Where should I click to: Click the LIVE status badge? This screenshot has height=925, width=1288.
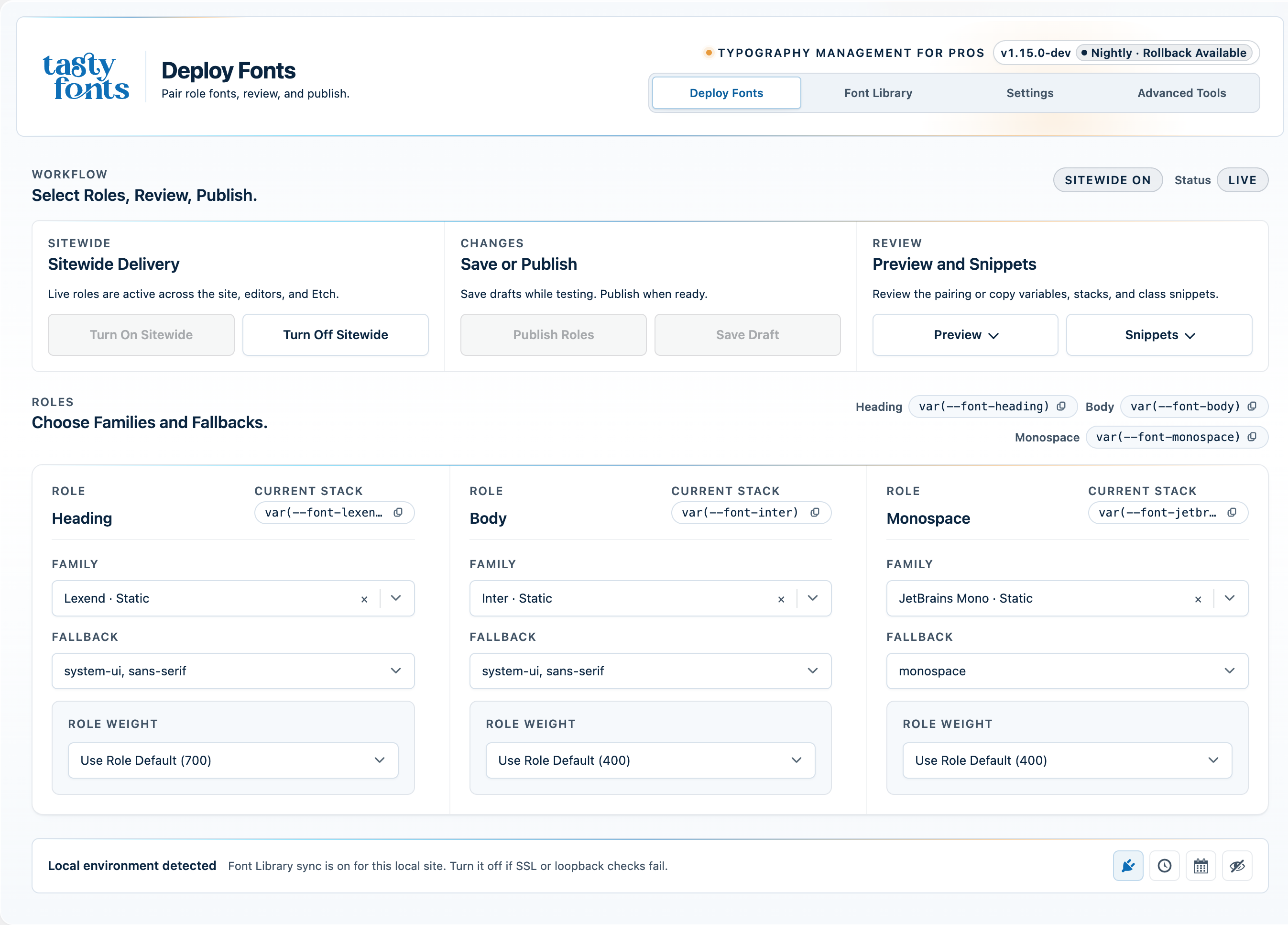coord(1242,180)
